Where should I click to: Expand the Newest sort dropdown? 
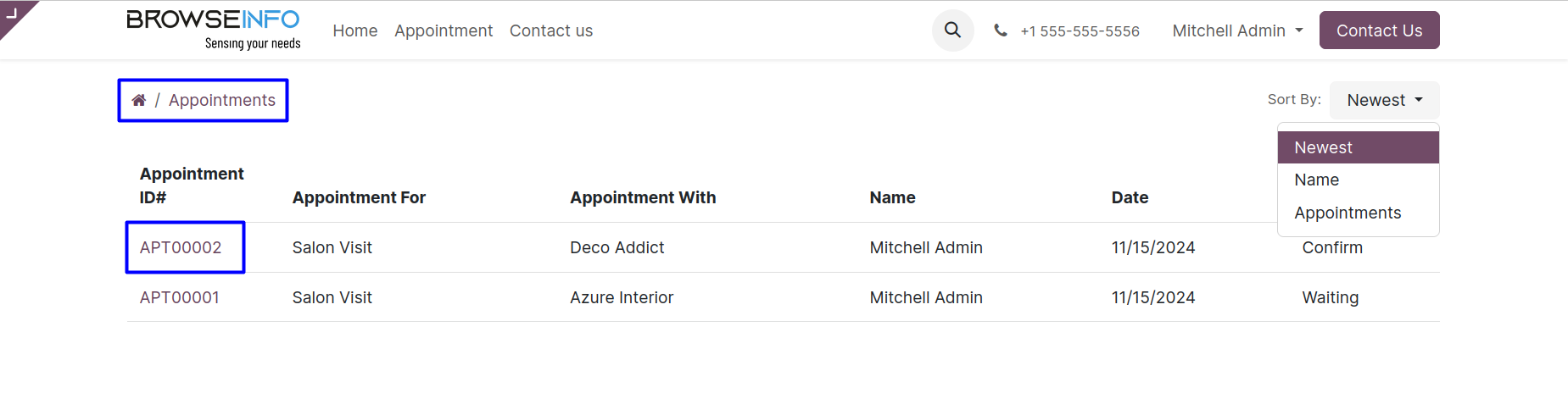tap(1384, 100)
